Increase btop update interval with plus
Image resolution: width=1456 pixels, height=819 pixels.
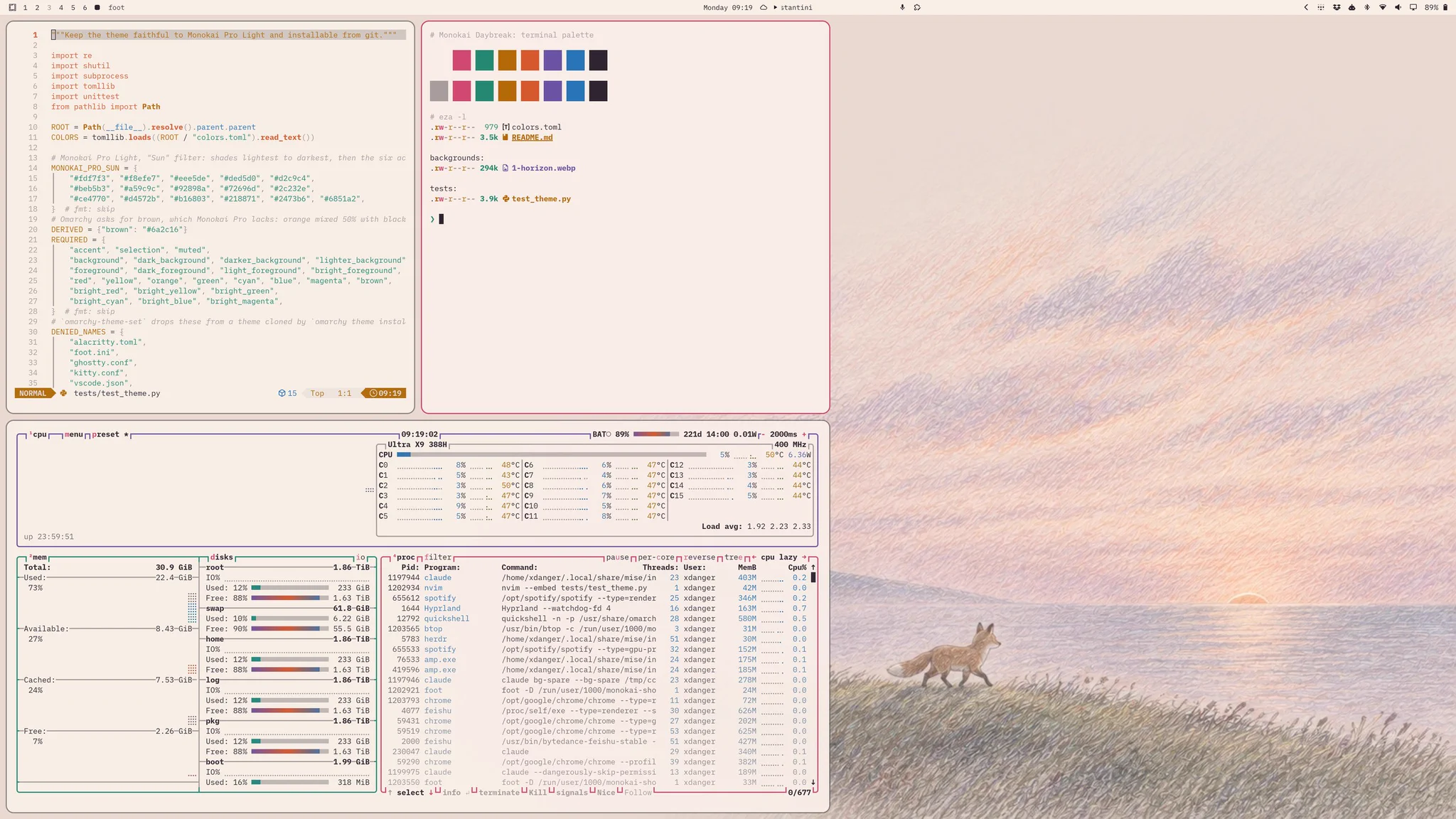point(804,434)
